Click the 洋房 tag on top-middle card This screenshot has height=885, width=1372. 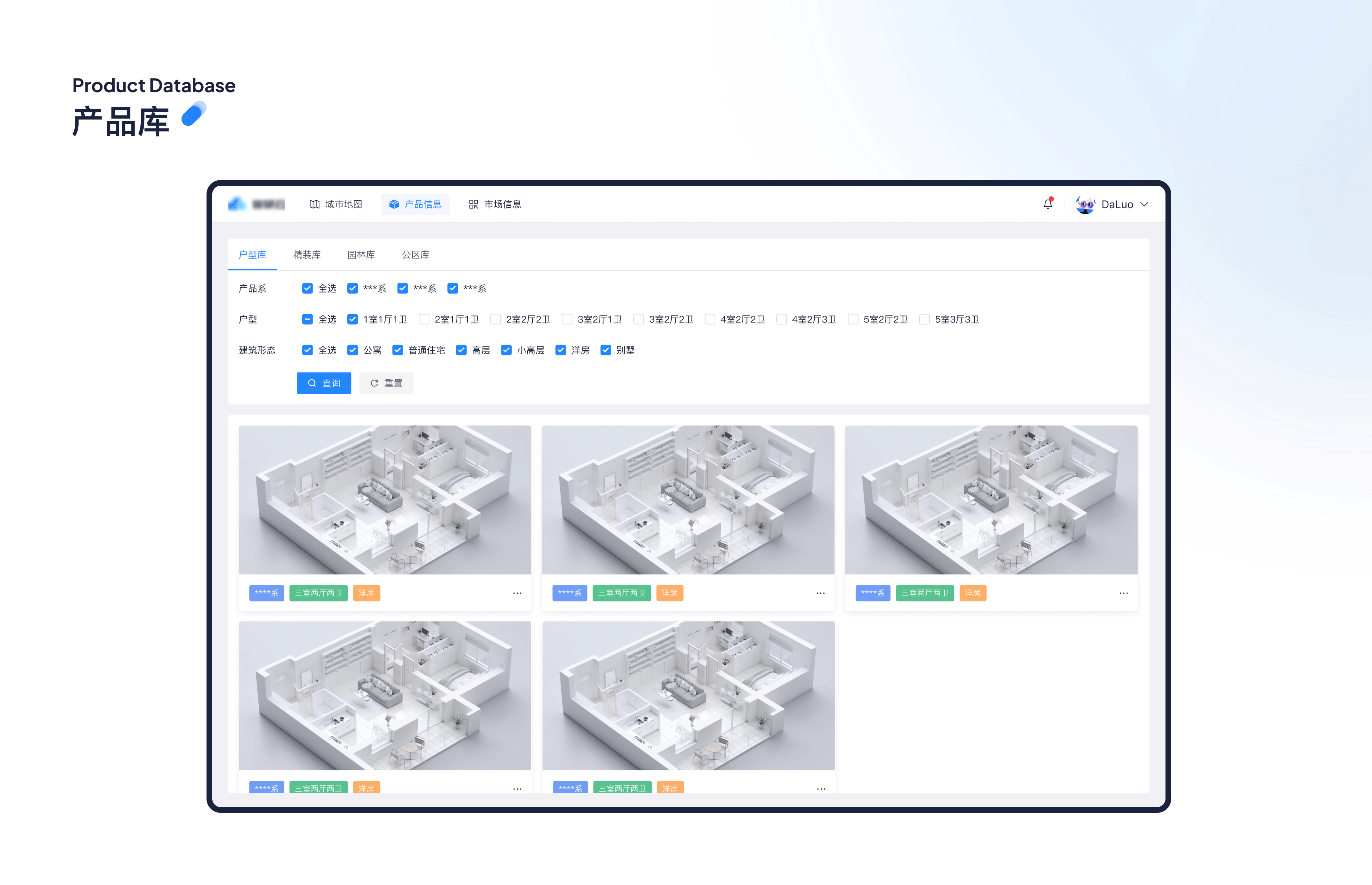point(670,593)
